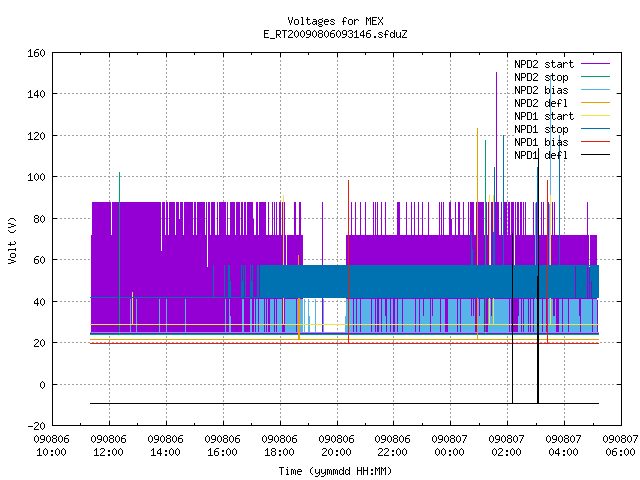Click the 'Time (yymmdd HH:MM)' x-axis label
640x480 pixels.
coord(335,471)
